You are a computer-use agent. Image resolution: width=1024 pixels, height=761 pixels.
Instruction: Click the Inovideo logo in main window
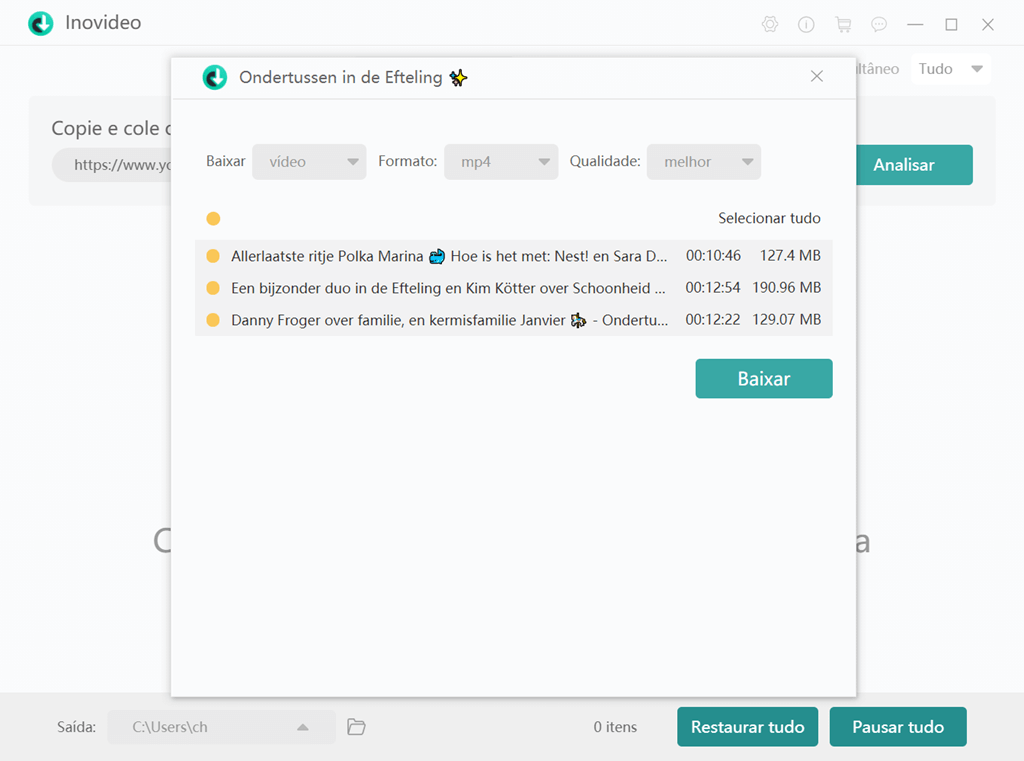point(40,24)
